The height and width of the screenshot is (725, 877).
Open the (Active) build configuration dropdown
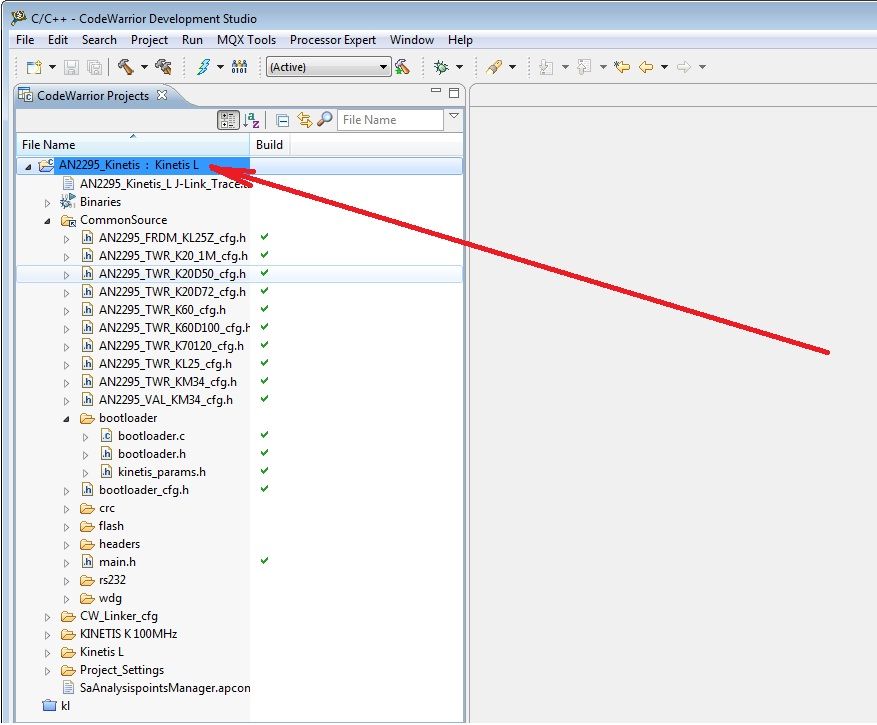[328, 67]
